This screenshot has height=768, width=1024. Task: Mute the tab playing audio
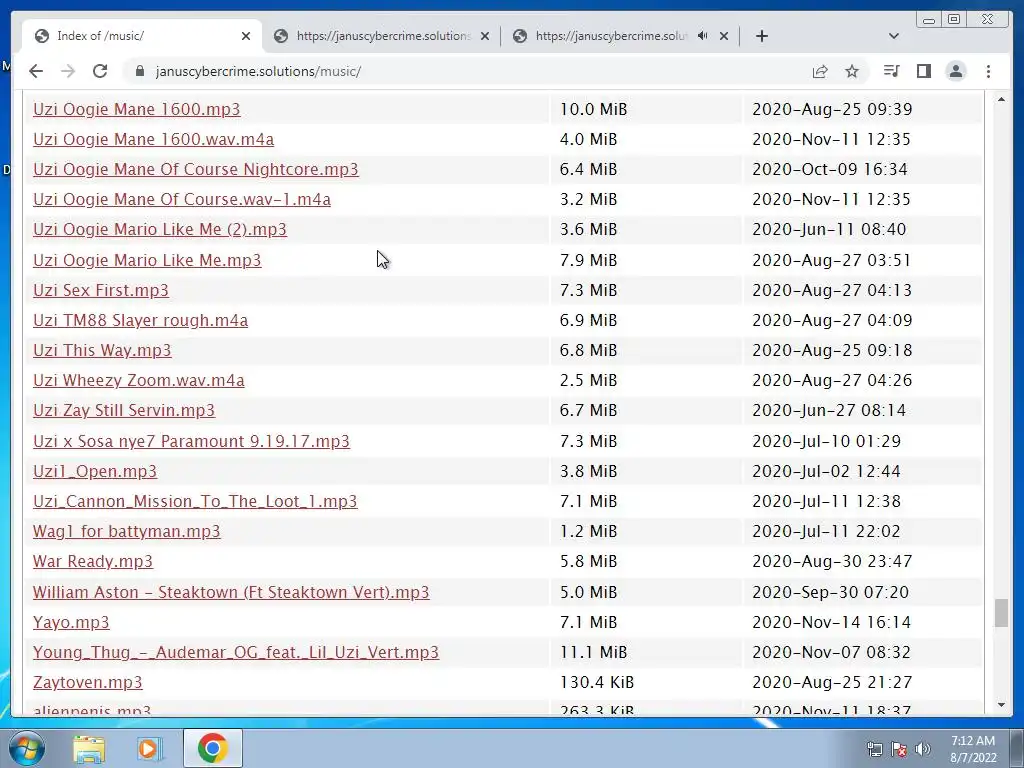click(x=703, y=36)
